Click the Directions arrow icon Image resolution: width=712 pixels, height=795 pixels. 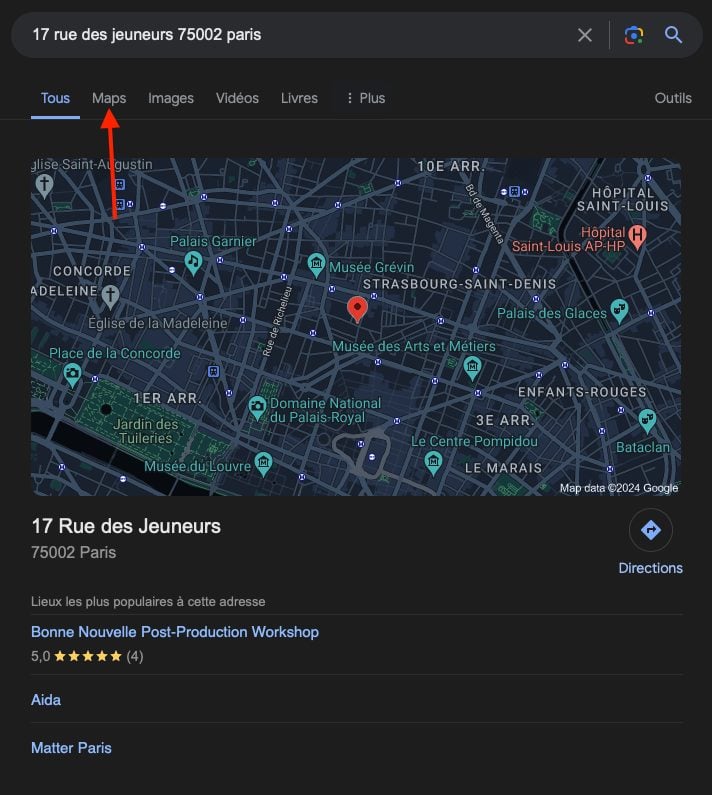(x=651, y=530)
